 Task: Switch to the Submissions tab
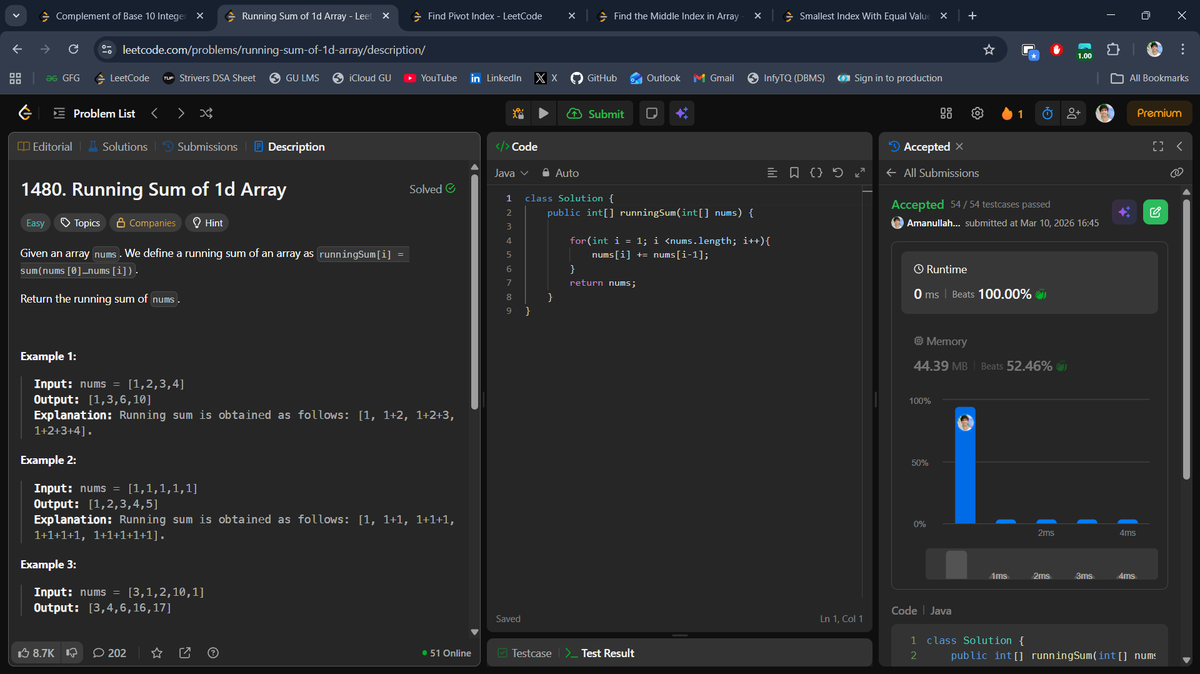[200, 147]
